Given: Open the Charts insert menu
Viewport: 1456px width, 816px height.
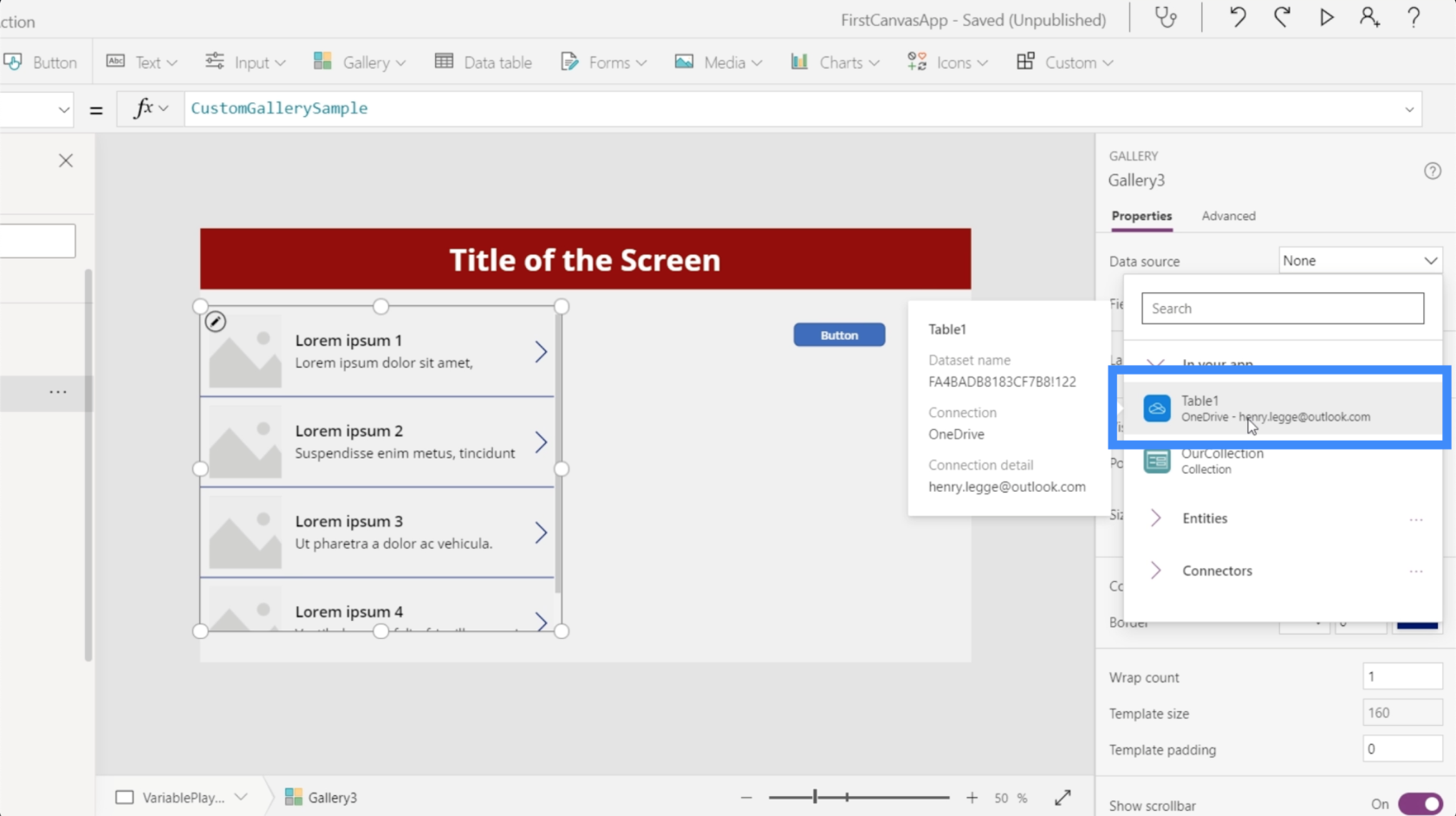Looking at the screenshot, I should point(835,62).
